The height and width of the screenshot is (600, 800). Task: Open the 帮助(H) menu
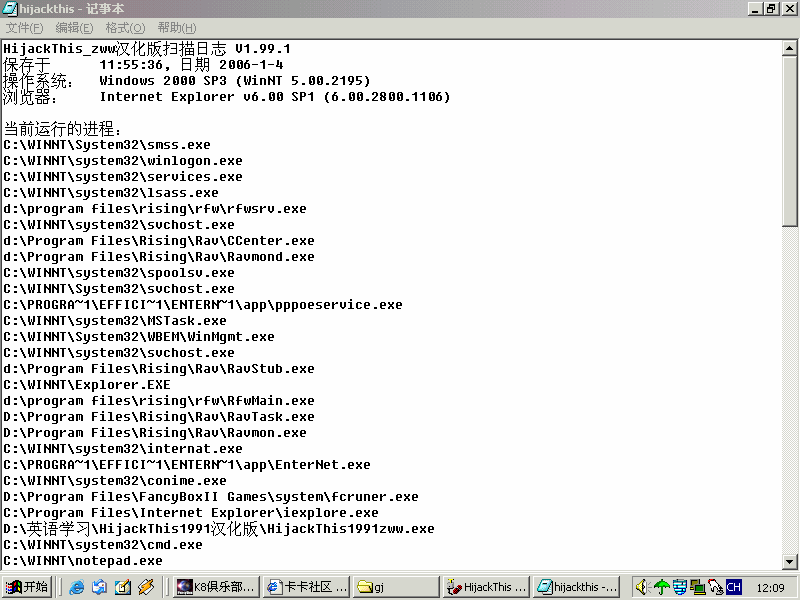(x=177, y=28)
